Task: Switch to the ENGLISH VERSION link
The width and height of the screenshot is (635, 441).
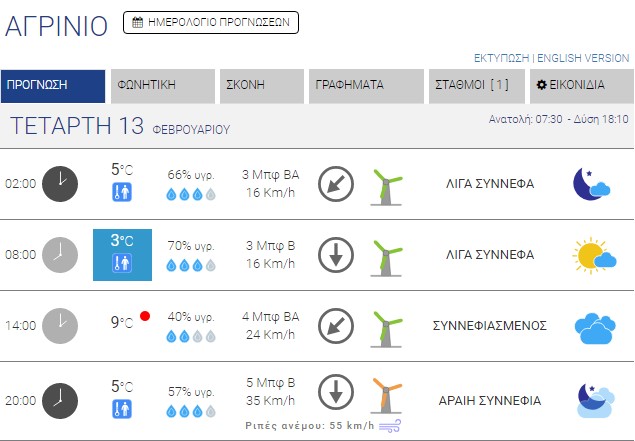Action: (583, 58)
